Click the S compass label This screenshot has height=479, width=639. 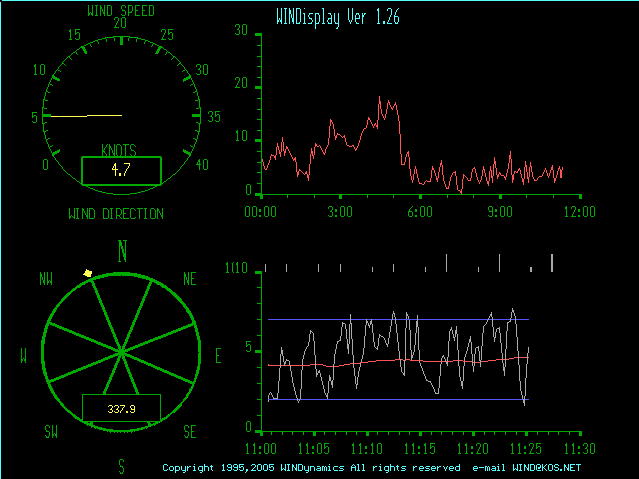click(121, 467)
